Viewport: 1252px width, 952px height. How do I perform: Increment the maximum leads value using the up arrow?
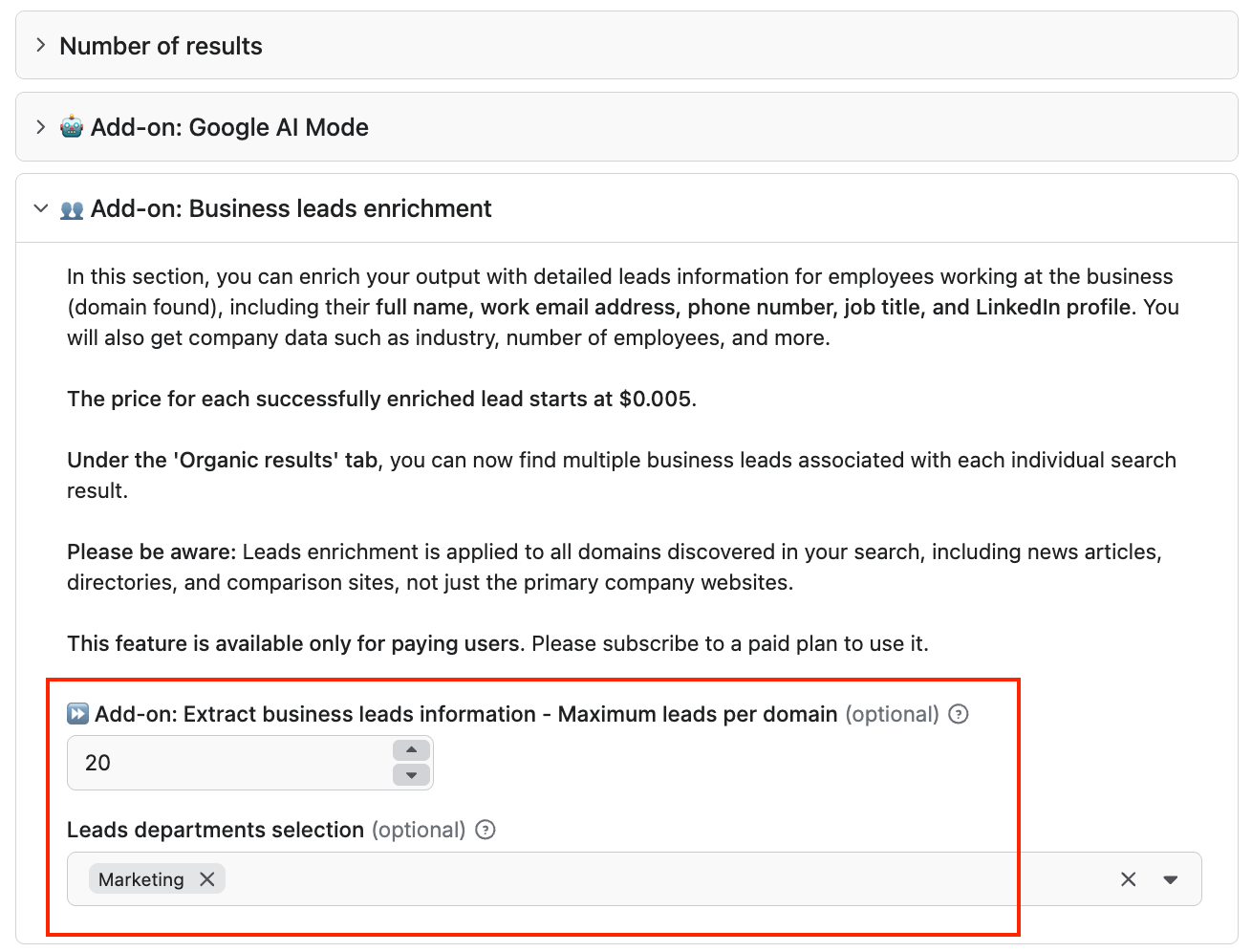click(411, 750)
